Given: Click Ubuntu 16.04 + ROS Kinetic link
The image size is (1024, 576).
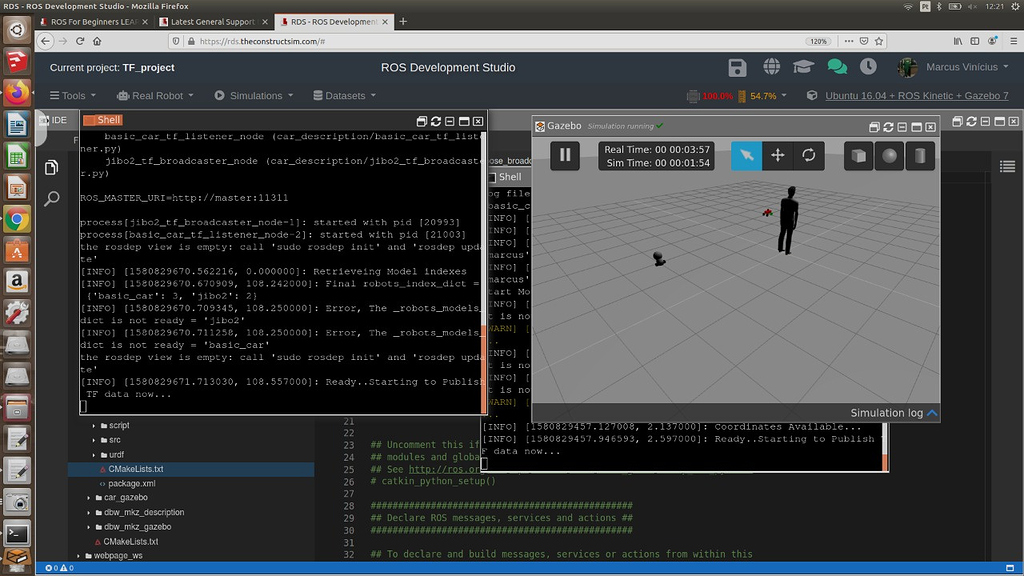Looking at the screenshot, I should 916,95.
